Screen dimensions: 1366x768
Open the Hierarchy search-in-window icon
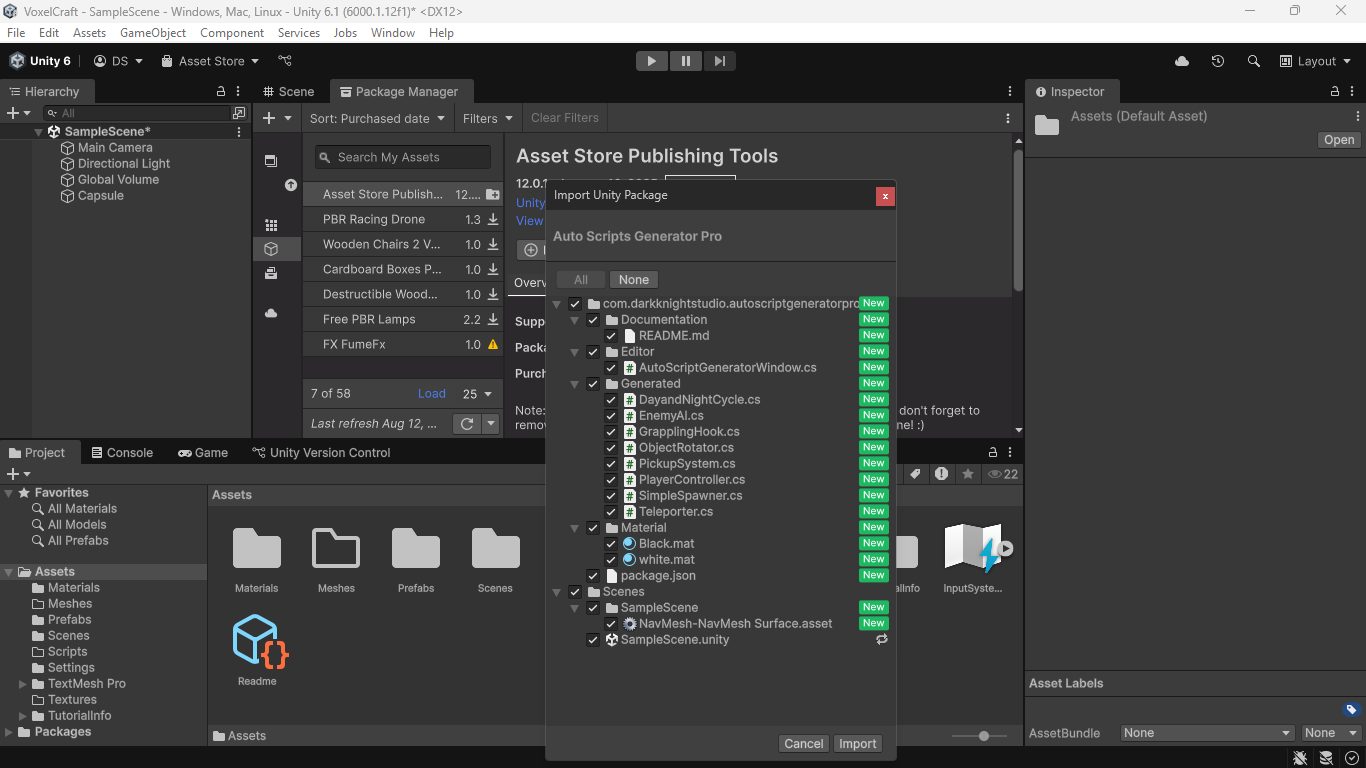(x=239, y=113)
